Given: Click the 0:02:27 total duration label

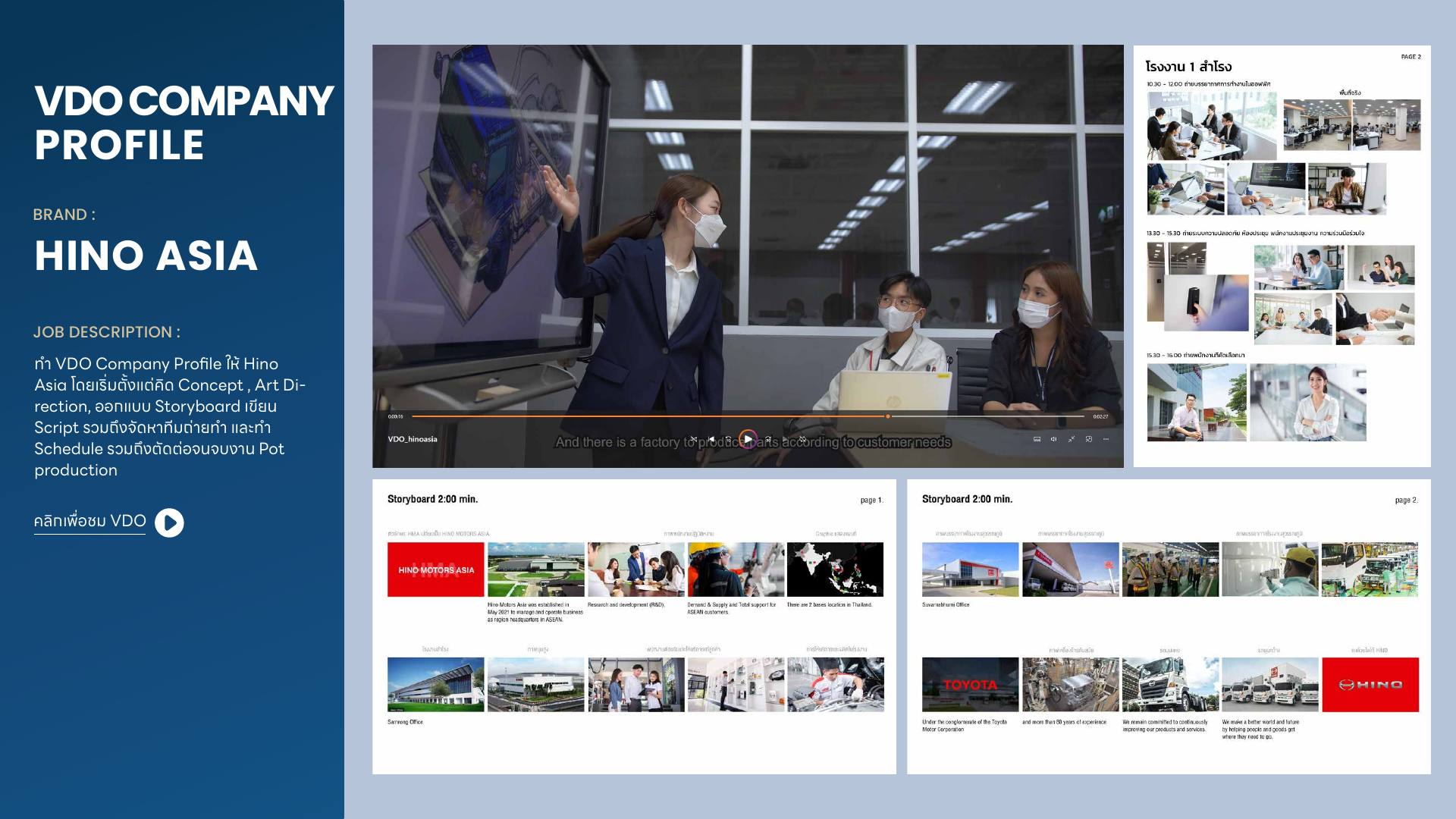Looking at the screenshot, I should tap(1100, 416).
